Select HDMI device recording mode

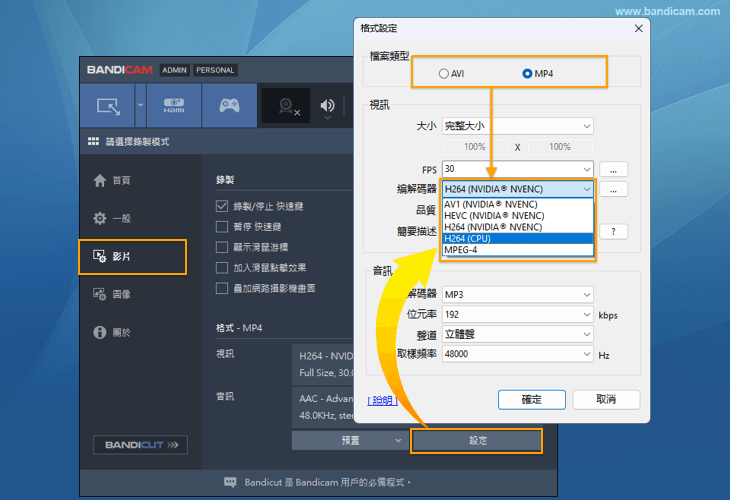click(174, 106)
